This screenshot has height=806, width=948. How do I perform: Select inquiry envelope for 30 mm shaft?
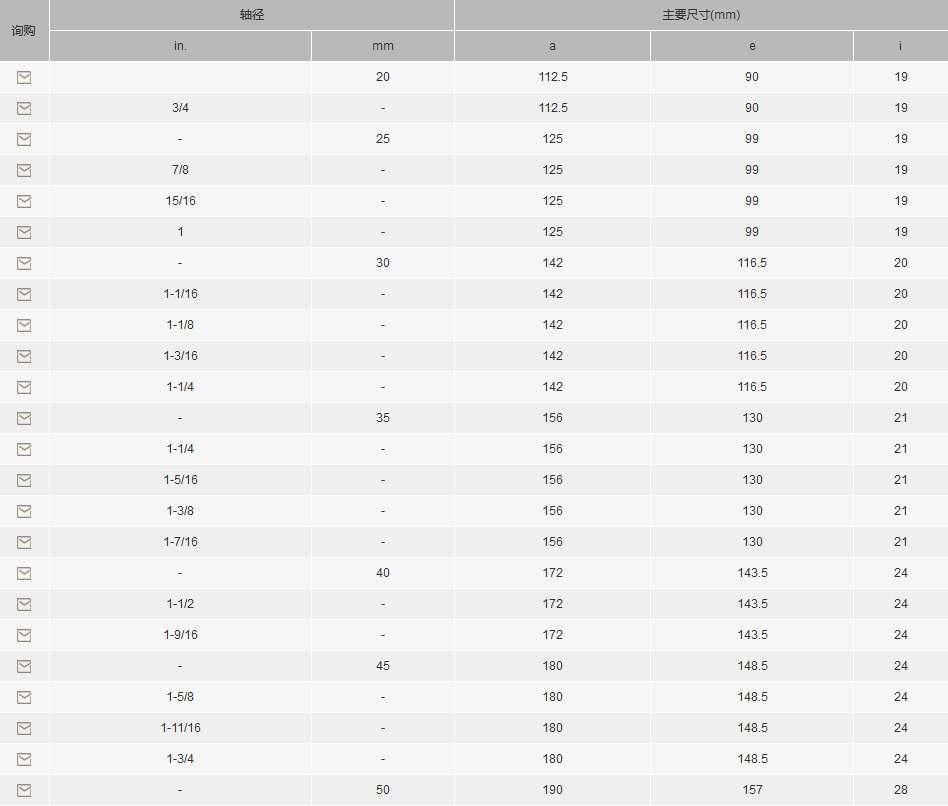point(24,263)
